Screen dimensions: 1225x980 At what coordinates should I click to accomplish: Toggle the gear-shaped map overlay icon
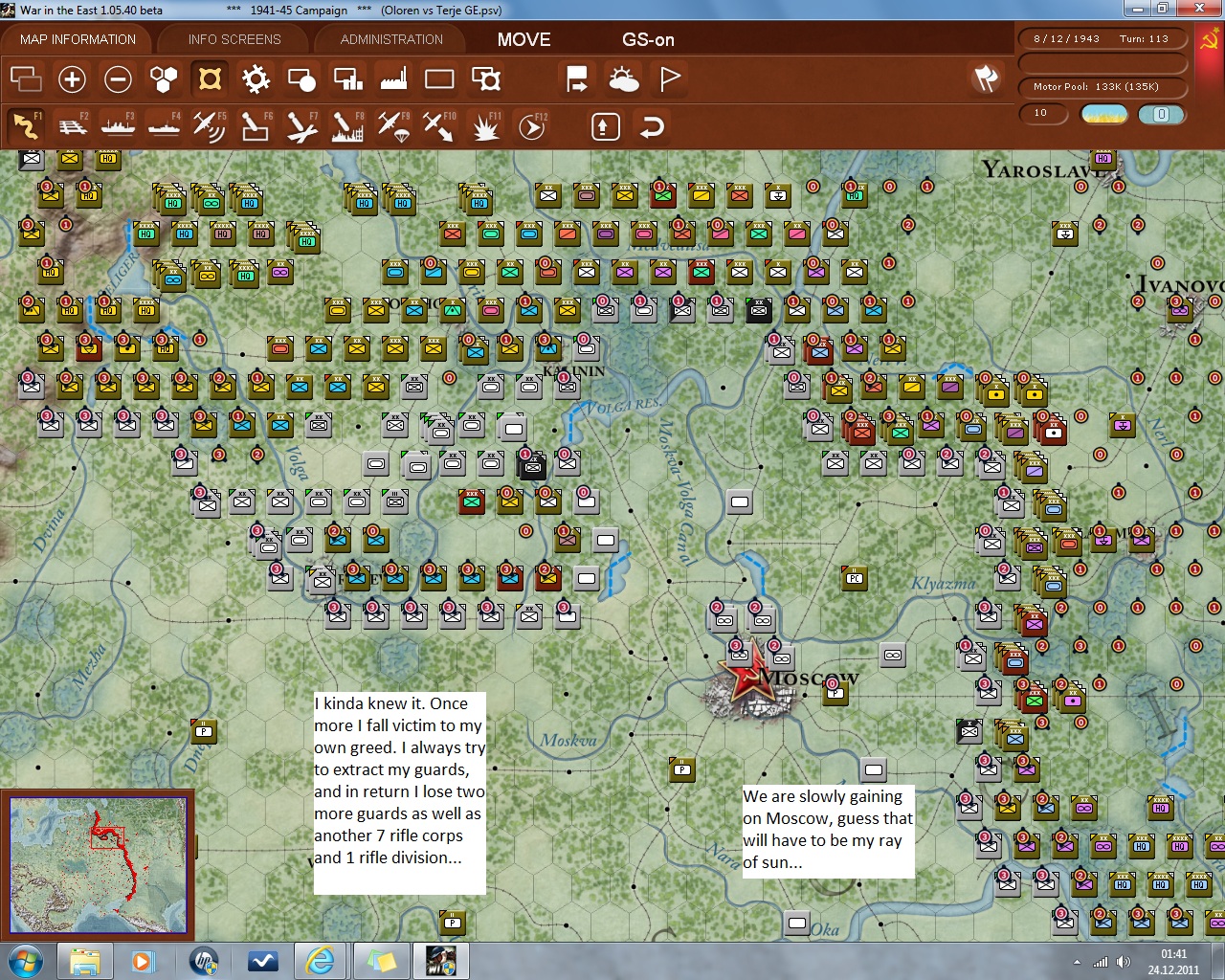(x=256, y=78)
